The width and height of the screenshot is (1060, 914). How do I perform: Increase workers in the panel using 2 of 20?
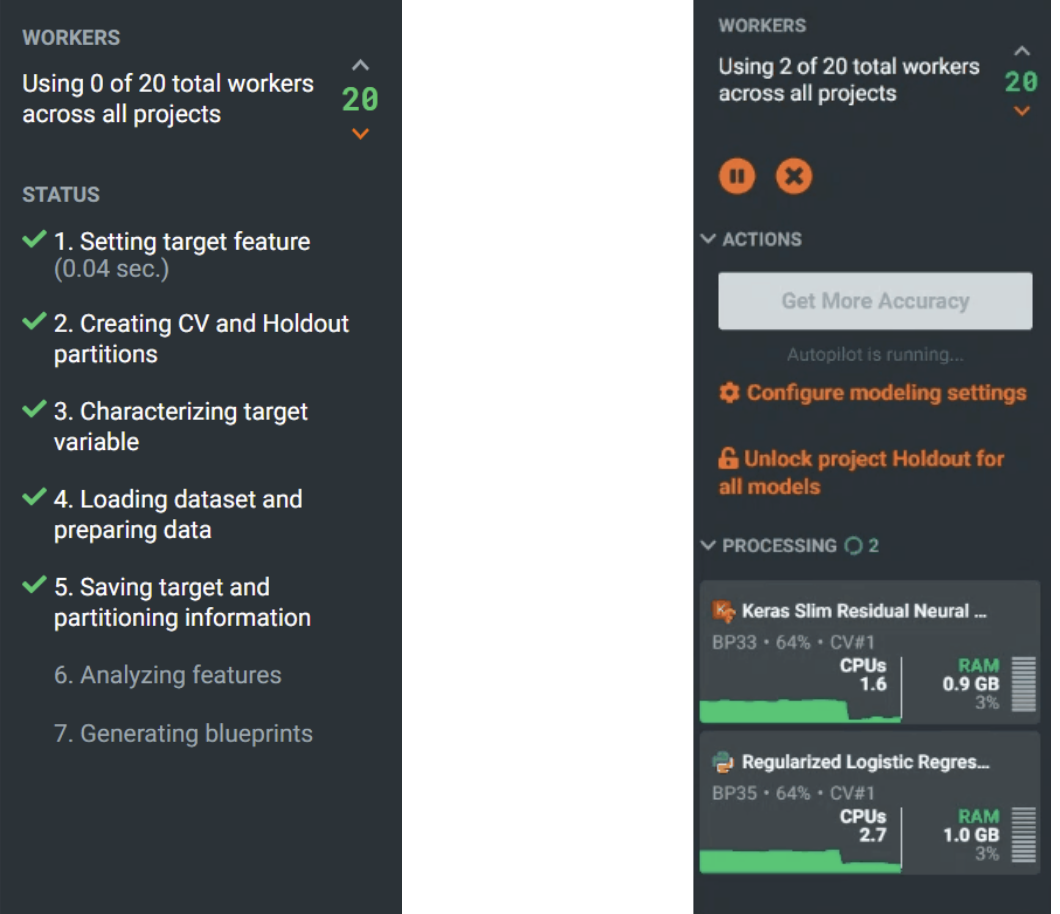(x=1021, y=51)
